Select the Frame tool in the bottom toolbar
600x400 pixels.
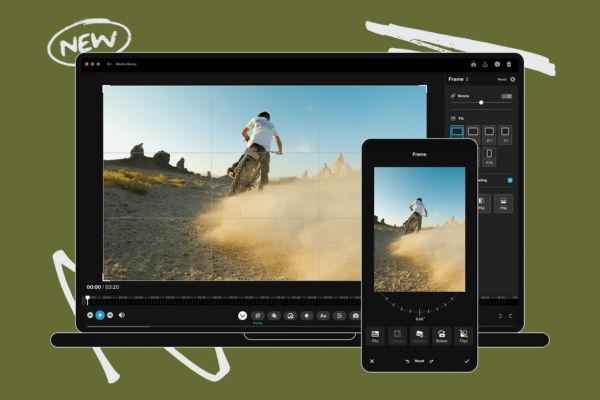257,315
